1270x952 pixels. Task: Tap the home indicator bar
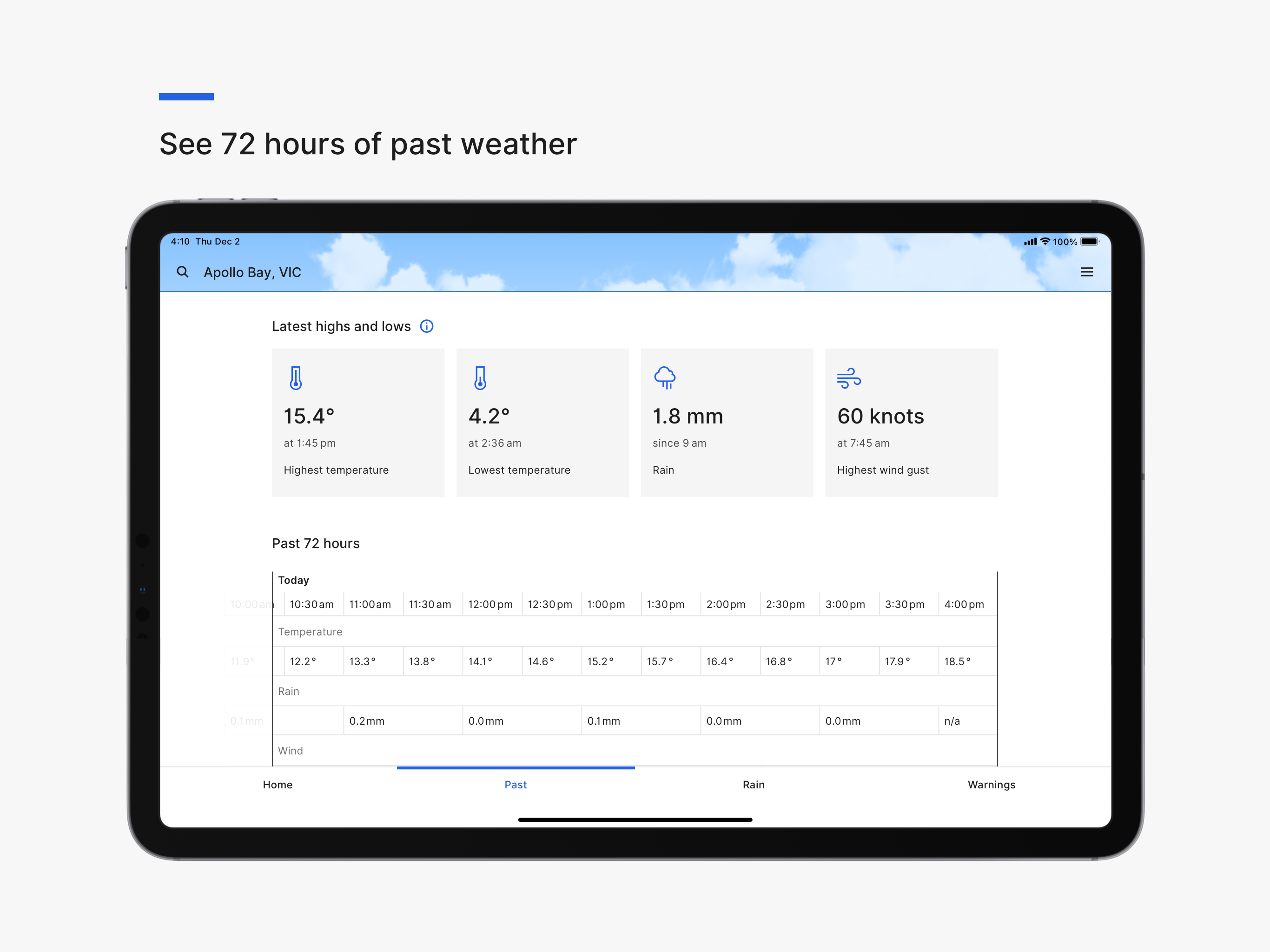coord(635,820)
